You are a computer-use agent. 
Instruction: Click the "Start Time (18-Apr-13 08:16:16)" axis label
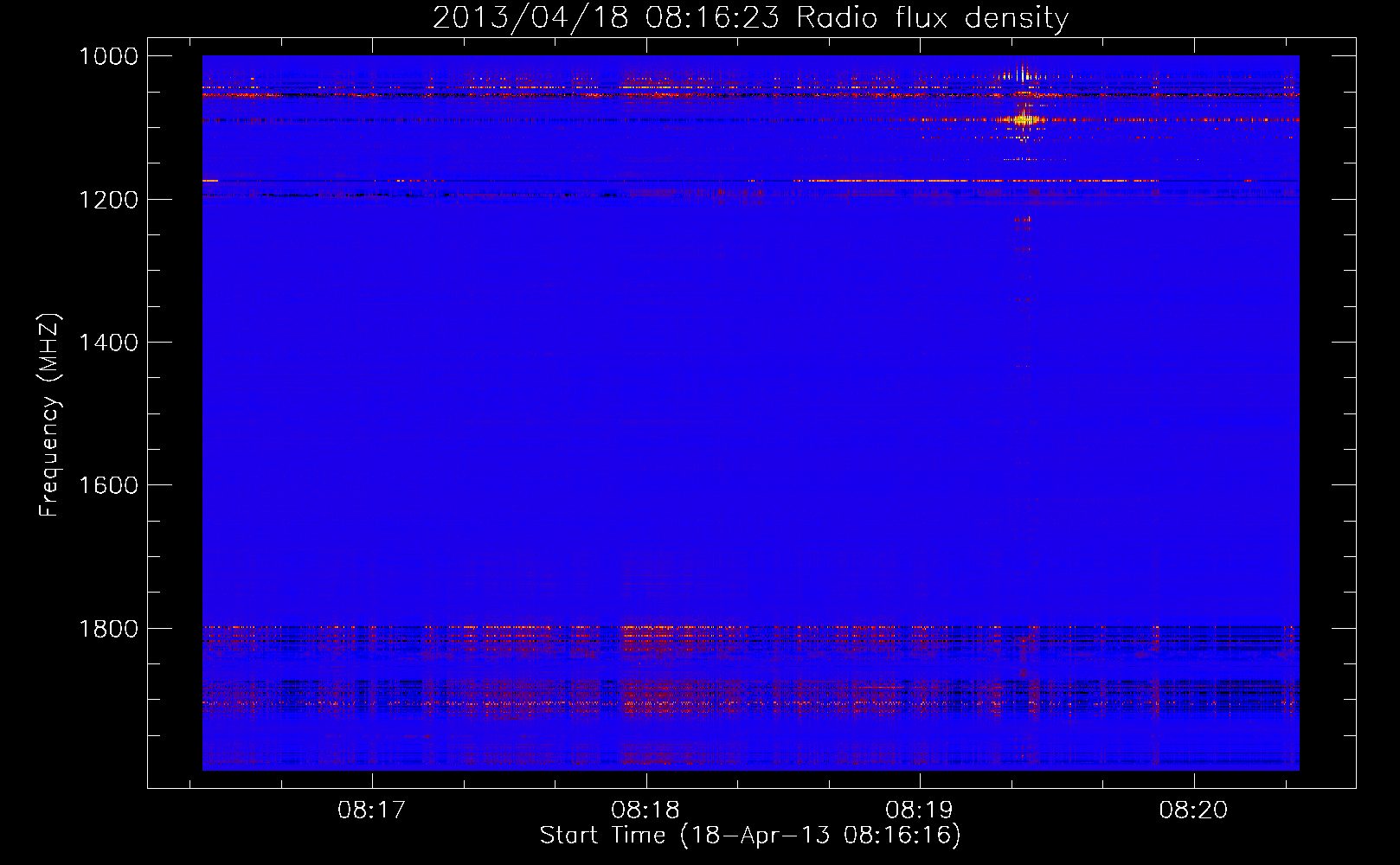(x=750, y=836)
